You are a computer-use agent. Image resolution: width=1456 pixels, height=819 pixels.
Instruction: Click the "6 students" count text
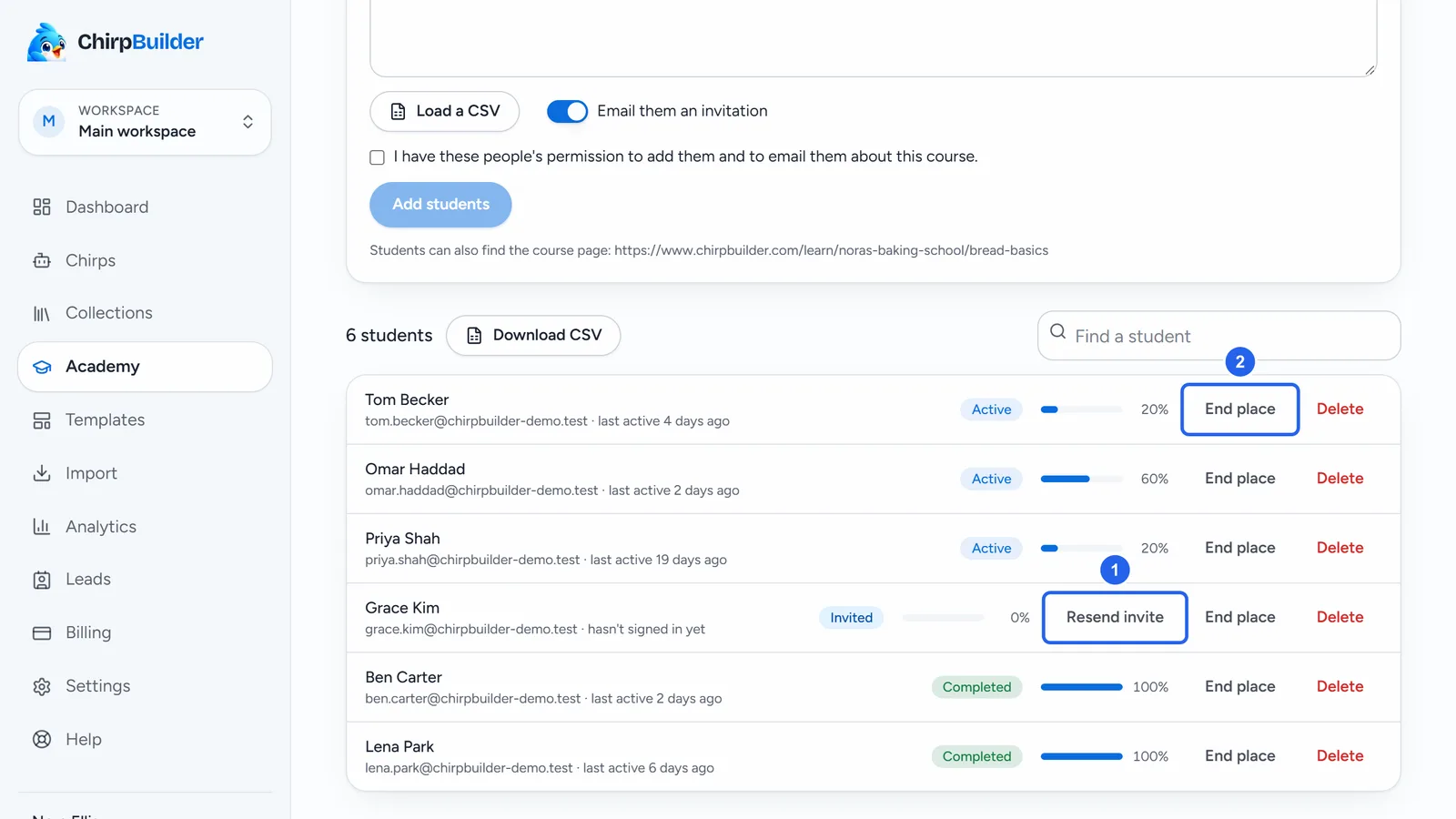point(389,336)
